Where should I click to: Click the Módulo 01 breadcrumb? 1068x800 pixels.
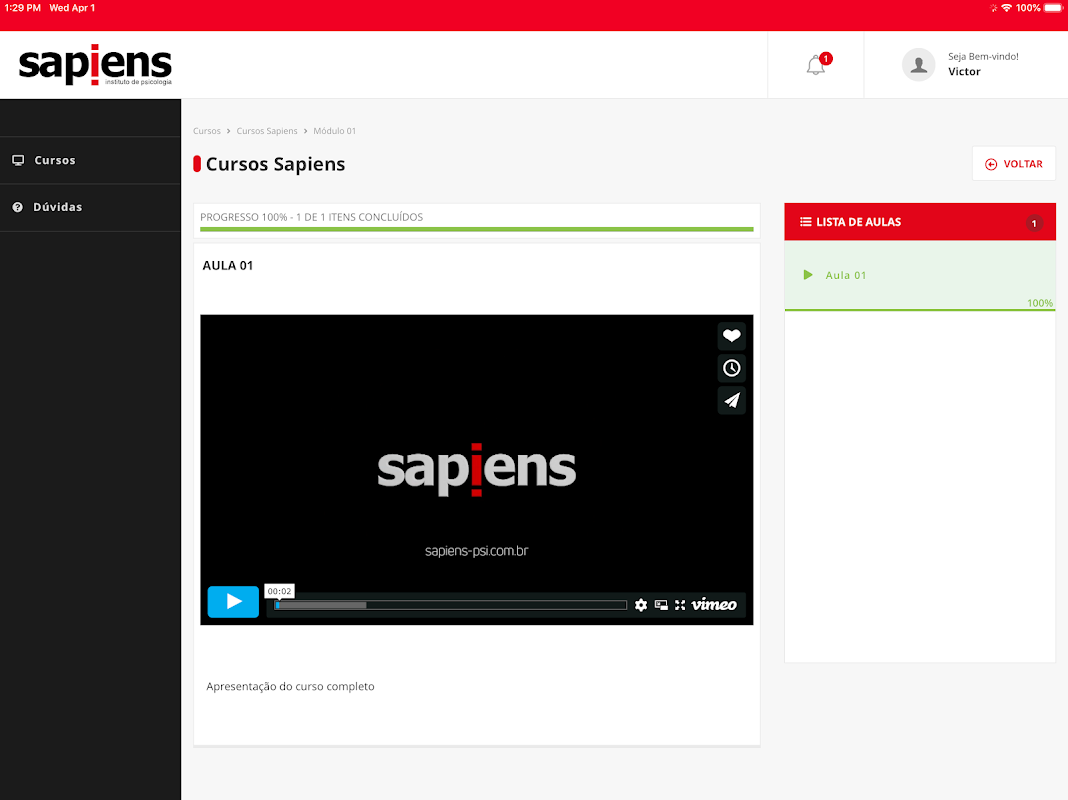pyautogui.click(x=334, y=131)
